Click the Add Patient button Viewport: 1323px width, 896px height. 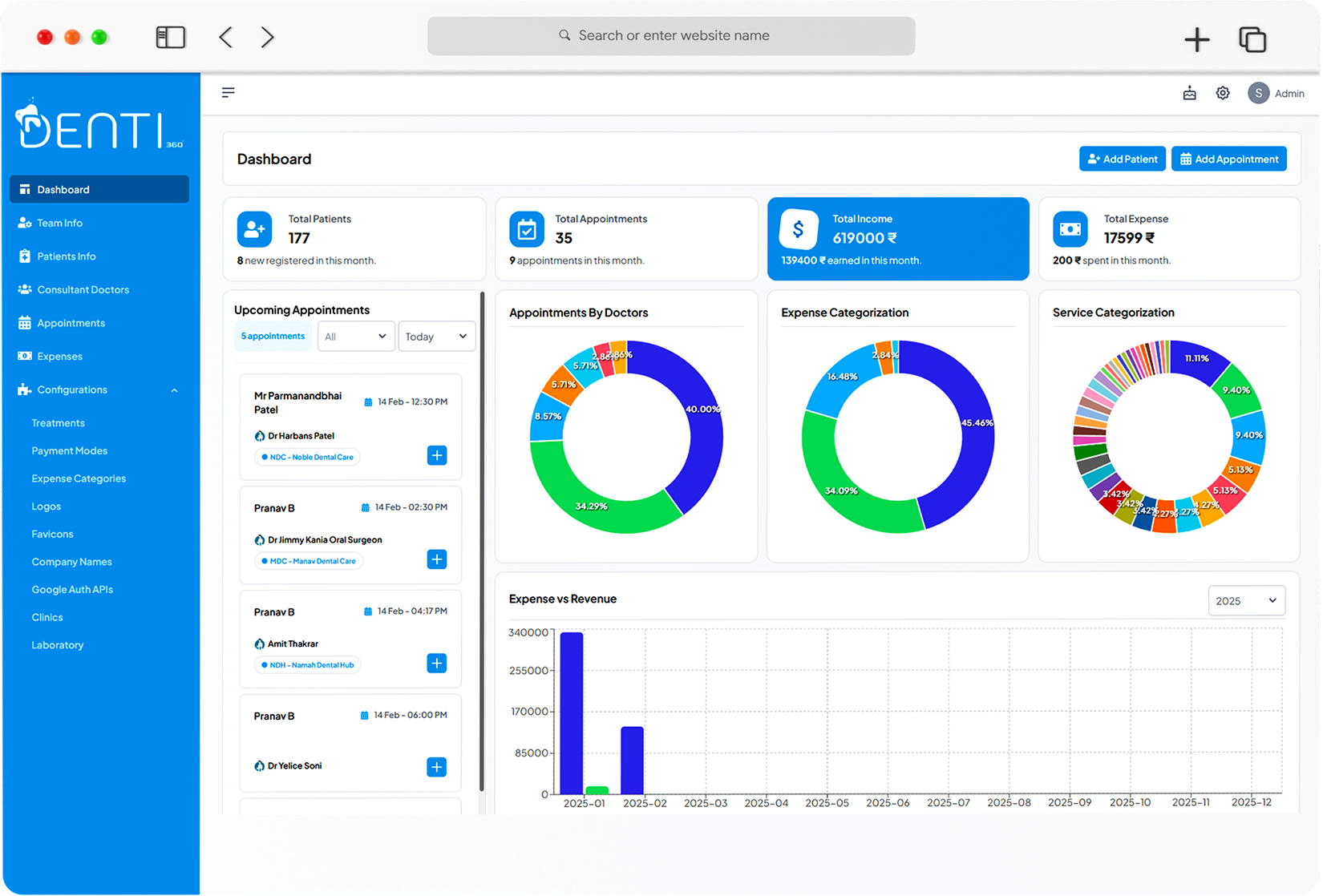click(1122, 159)
